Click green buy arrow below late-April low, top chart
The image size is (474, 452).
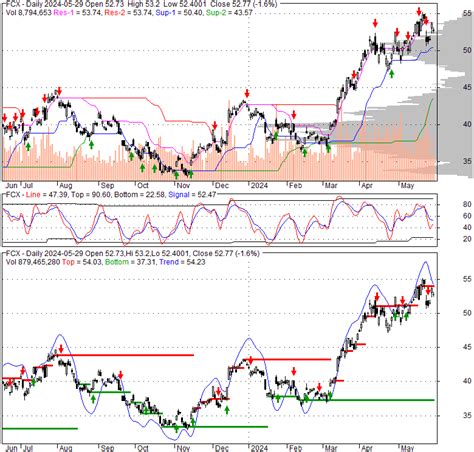click(392, 74)
